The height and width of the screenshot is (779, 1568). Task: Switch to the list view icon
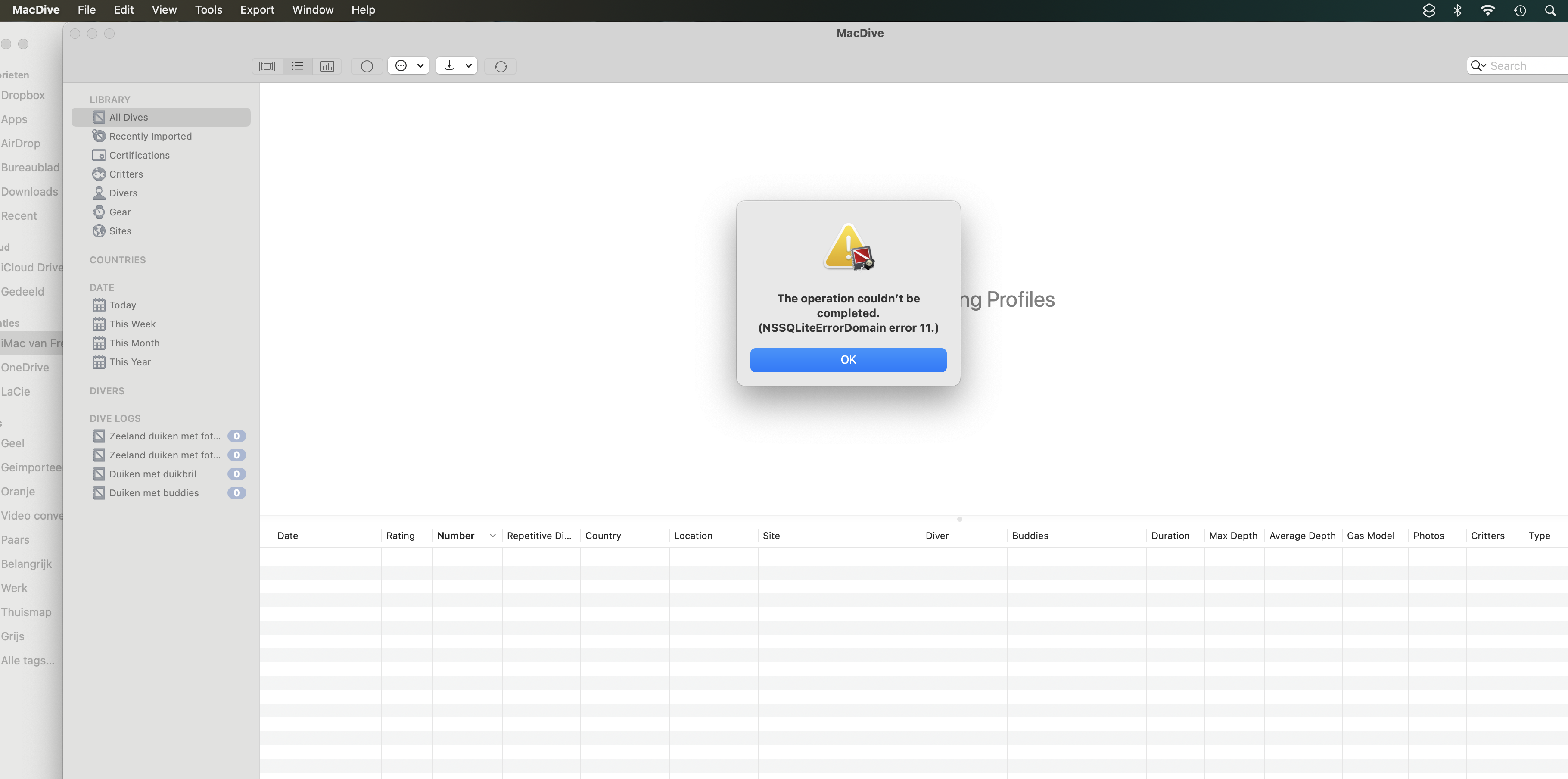click(x=297, y=66)
